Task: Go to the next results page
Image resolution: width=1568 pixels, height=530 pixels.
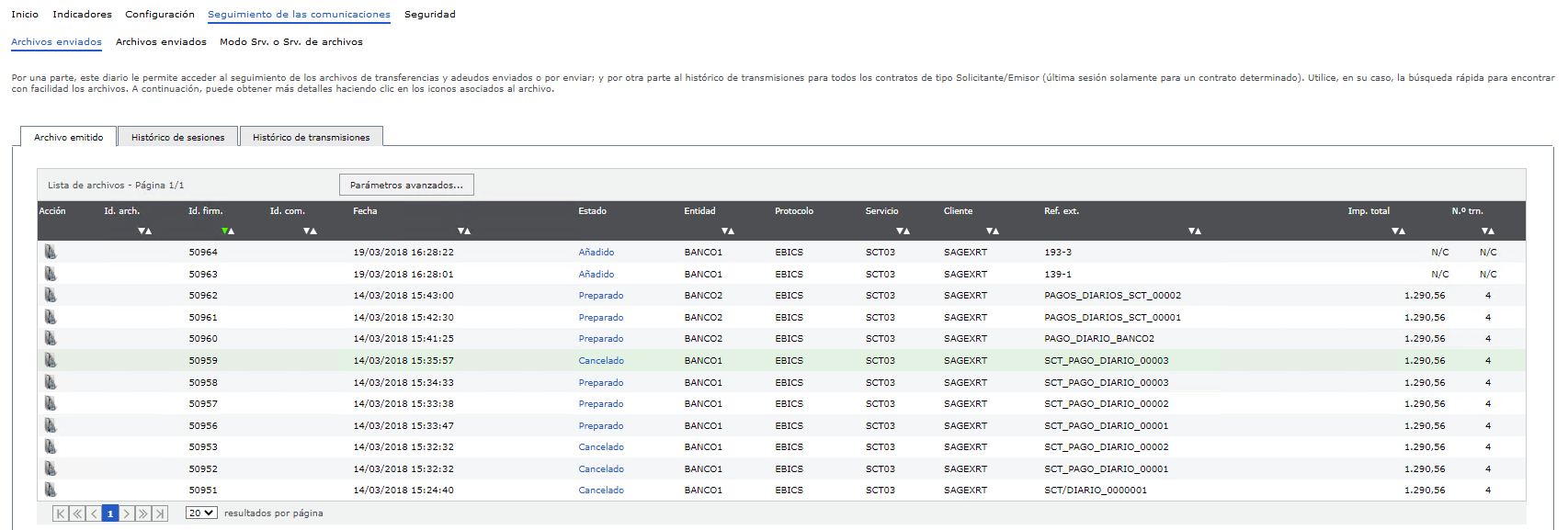Action: tap(127, 513)
